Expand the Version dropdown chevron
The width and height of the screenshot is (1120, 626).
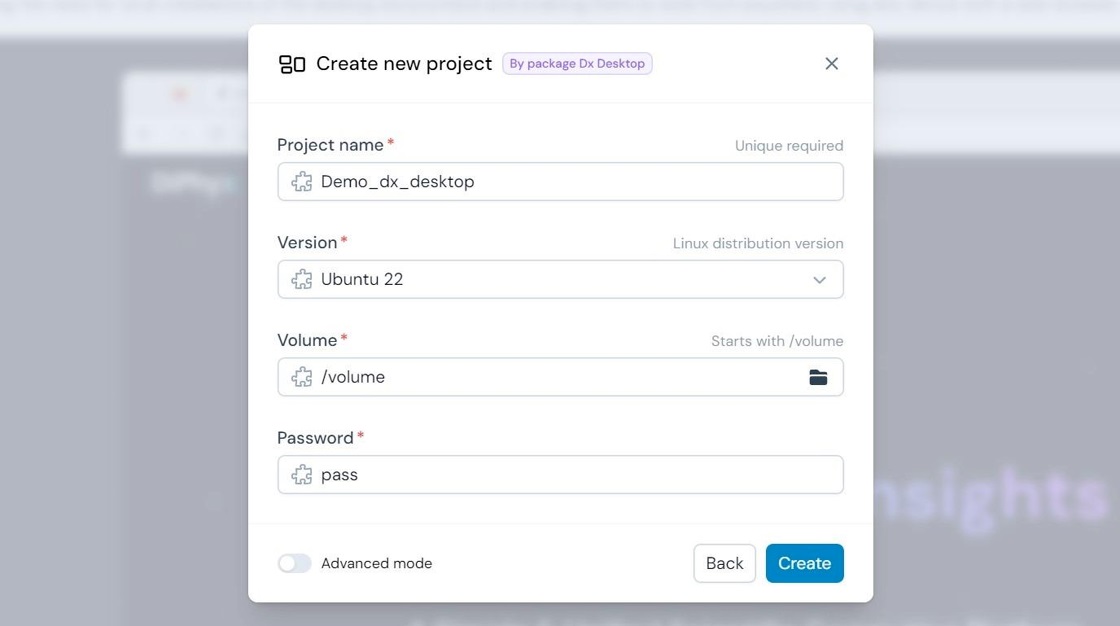tap(819, 280)
